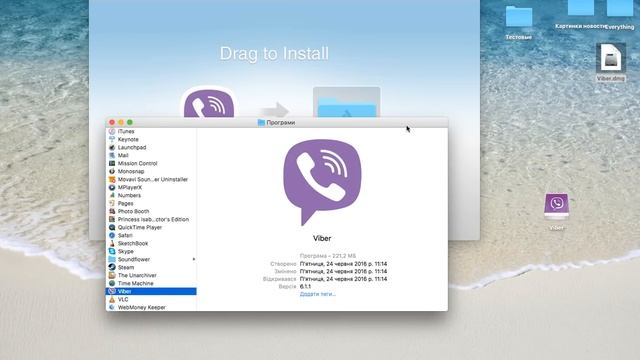The width and height of the screenshot is (640, 360).
Task: Click the Skype app icon
Action: [112, 251]
